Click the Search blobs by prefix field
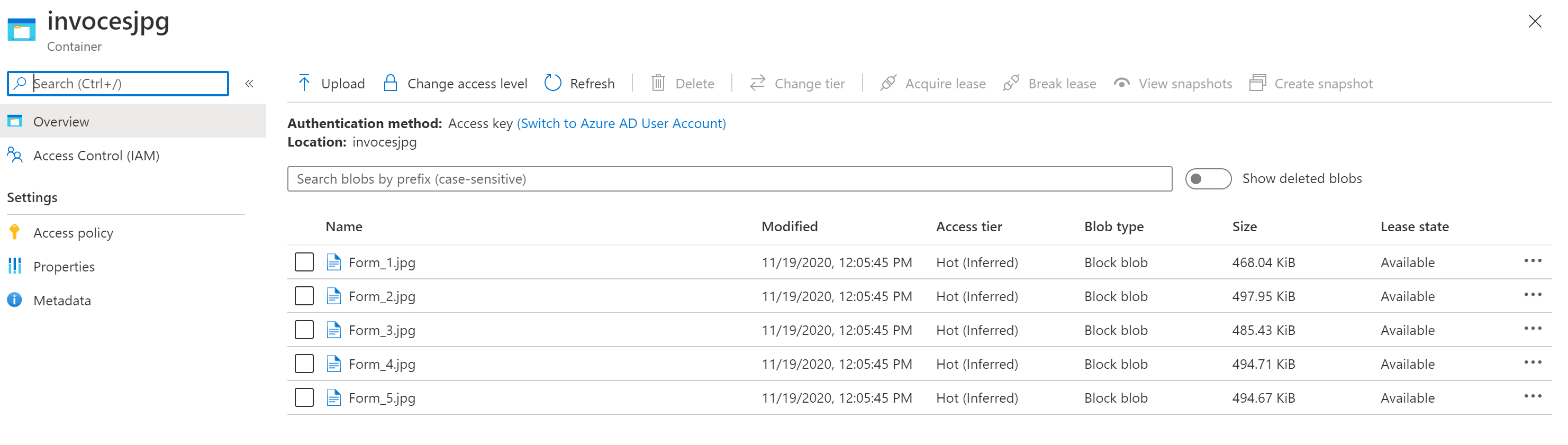Screen dimensions: 1568x445 (729, 179)
